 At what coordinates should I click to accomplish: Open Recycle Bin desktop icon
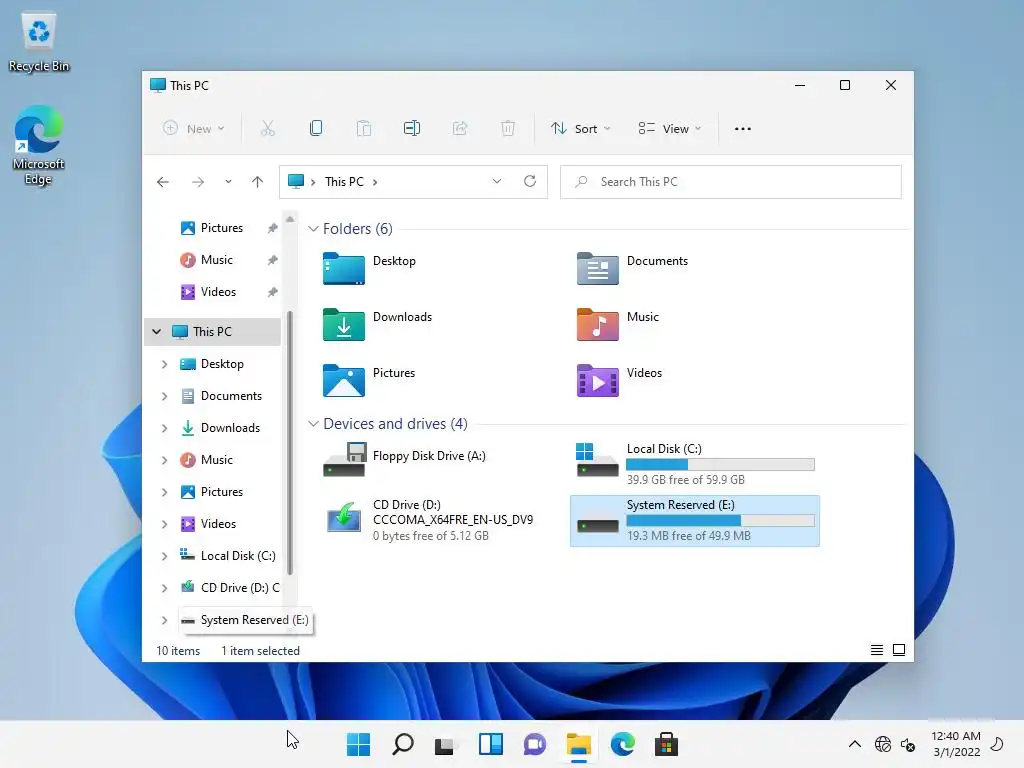(x=39, y=42)
